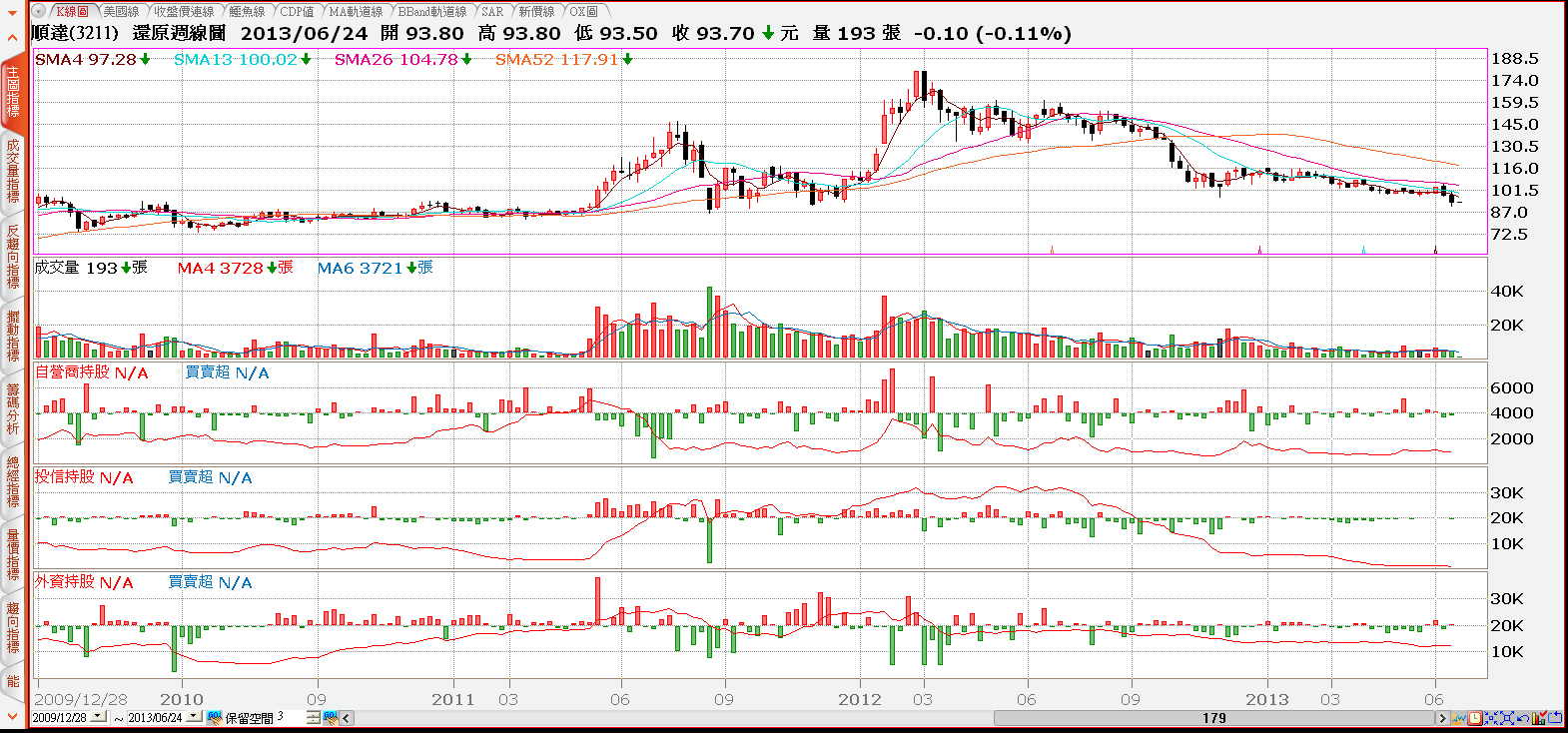
Task: Open the 鱷魚線 tab
Action: (x=247, y=11)
